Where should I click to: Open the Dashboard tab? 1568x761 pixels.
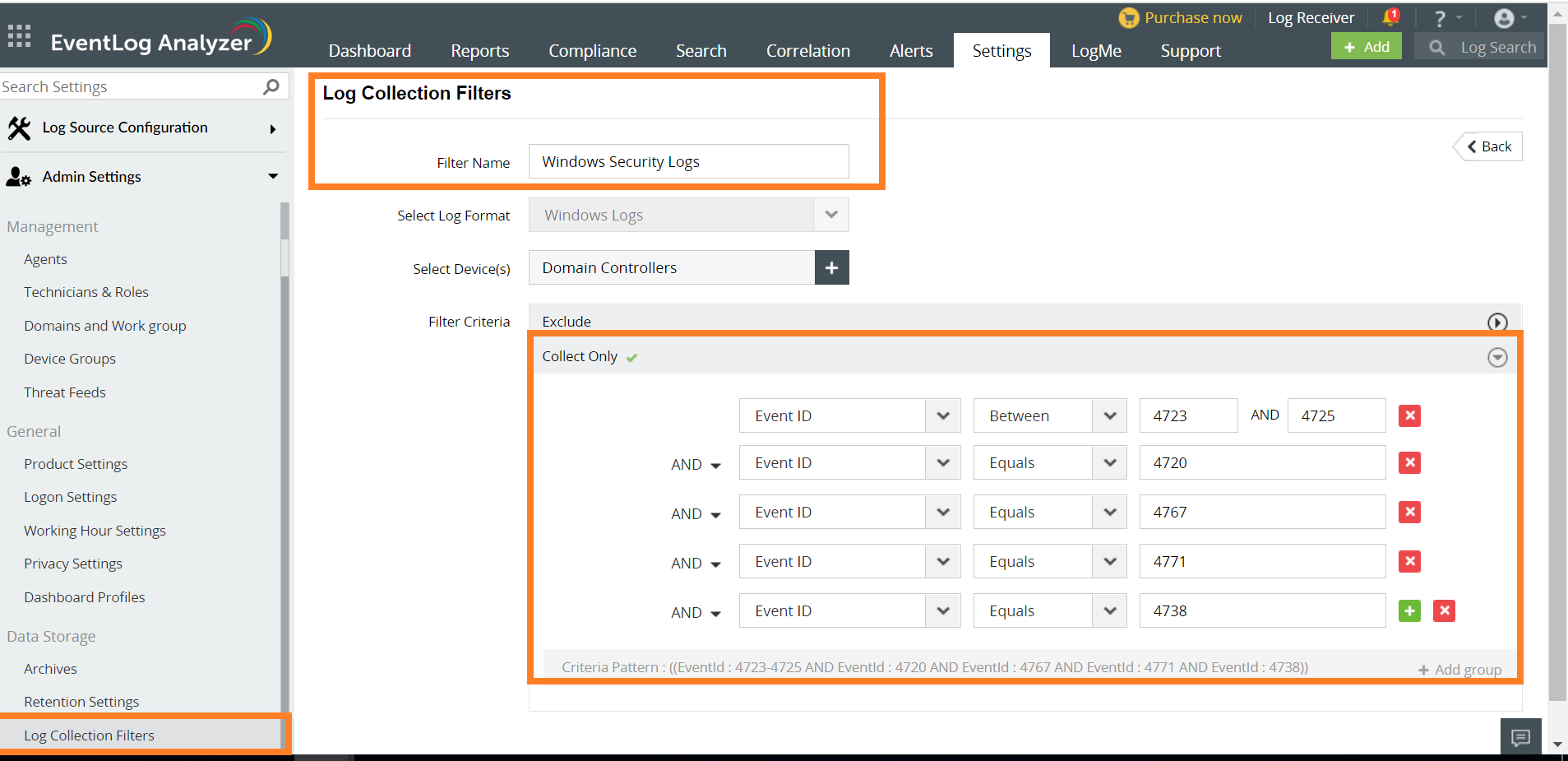pyautogui.click(x=370, y=51)
